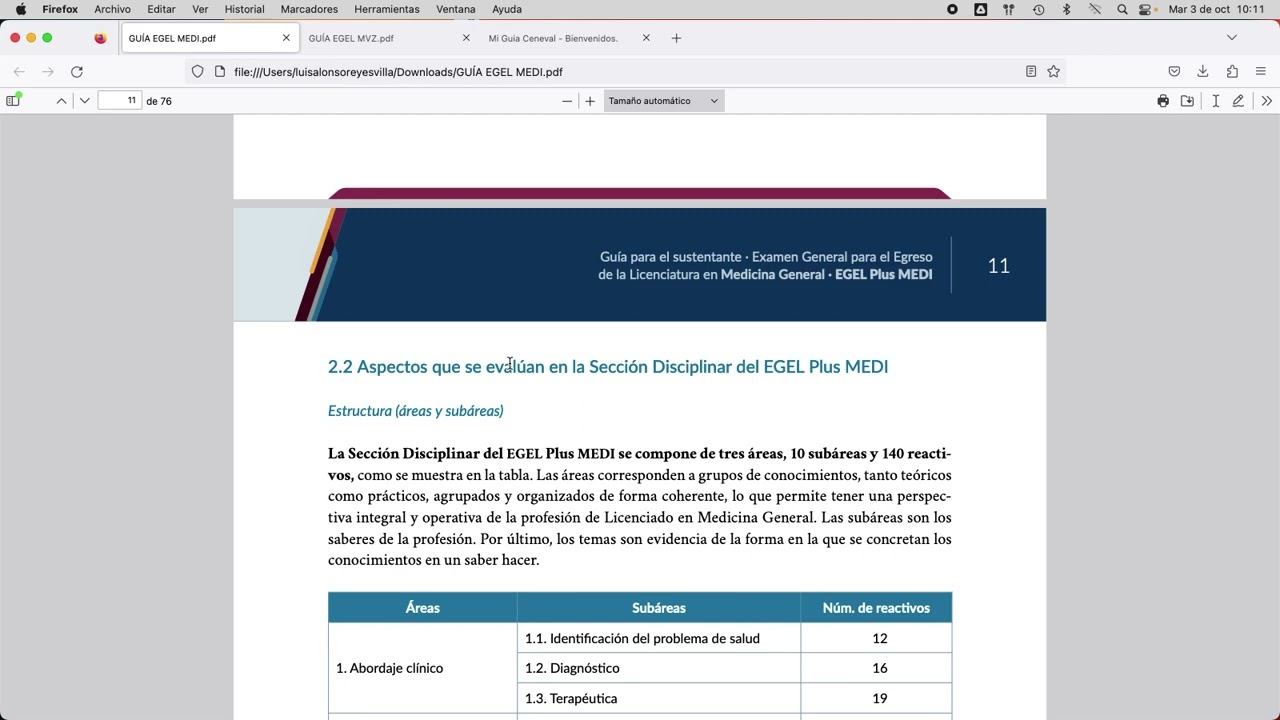Open the Historial menu
Screen dimensions: 1280x720
pyautogui.click(x=244, y=9)
